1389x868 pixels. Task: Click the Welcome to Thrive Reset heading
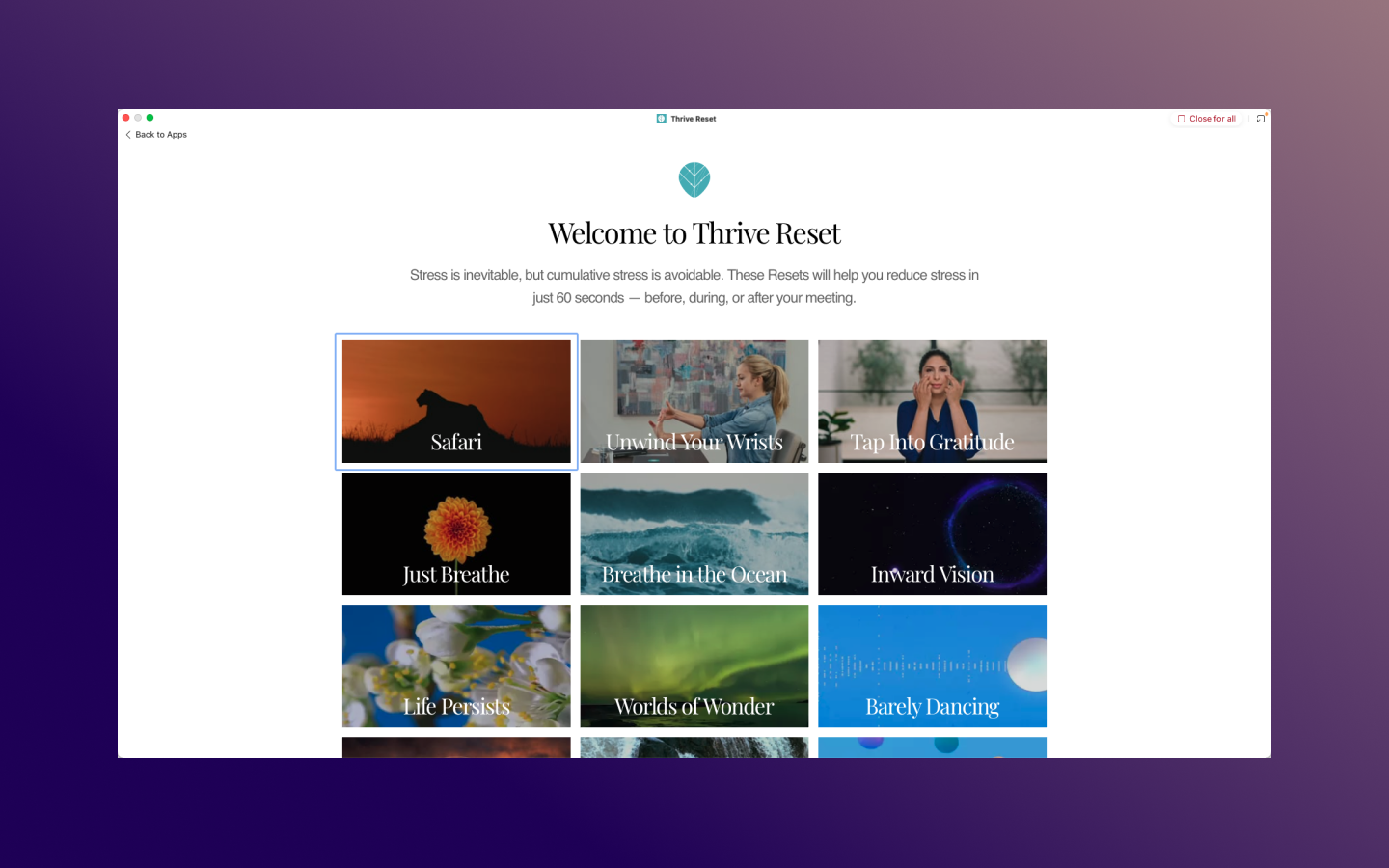694,233
